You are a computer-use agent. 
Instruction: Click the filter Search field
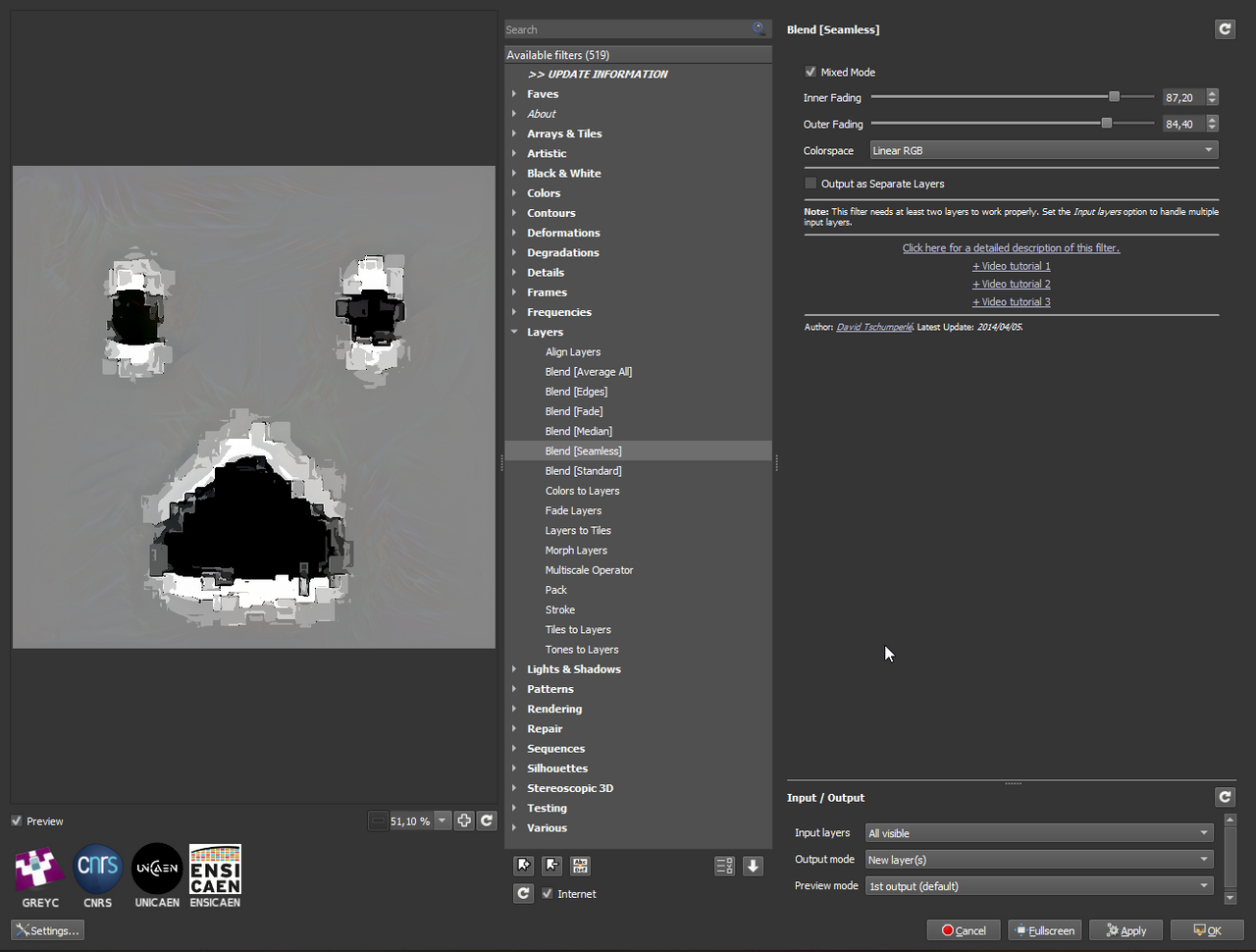tap(628, 29)
